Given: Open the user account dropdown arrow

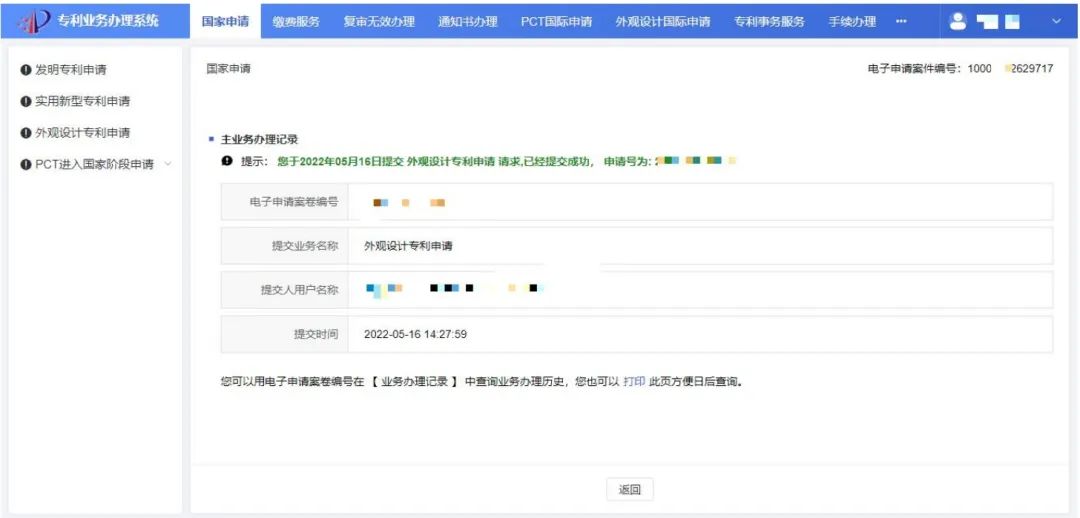Looking at the screenshot, I should pyautogui.click(x=1057, y=21).
